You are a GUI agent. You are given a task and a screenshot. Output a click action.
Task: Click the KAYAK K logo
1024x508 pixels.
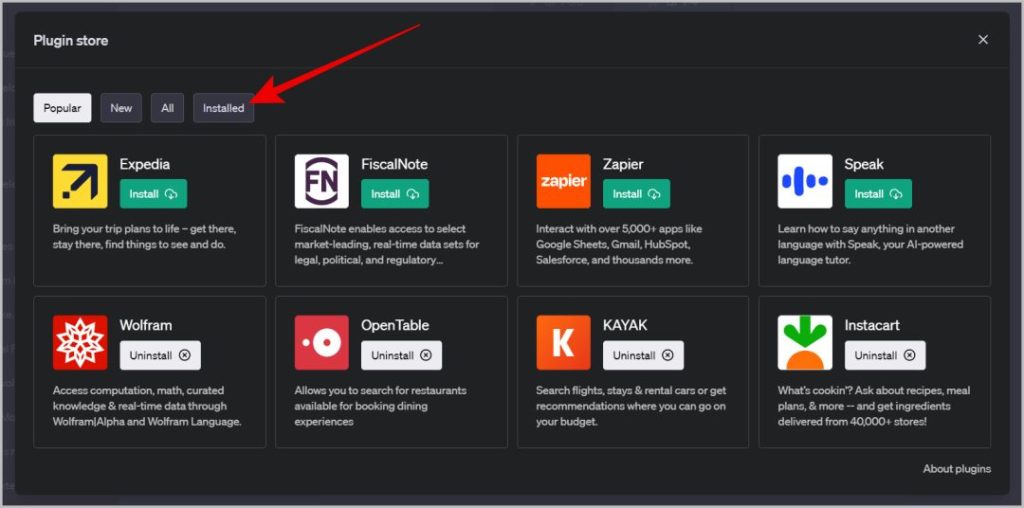pos(564,343)
